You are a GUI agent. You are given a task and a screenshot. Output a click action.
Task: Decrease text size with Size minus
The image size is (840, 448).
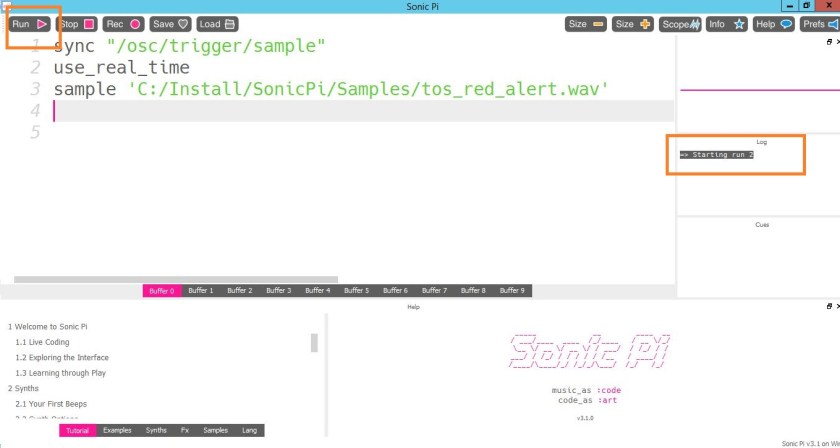click(586, 23)
